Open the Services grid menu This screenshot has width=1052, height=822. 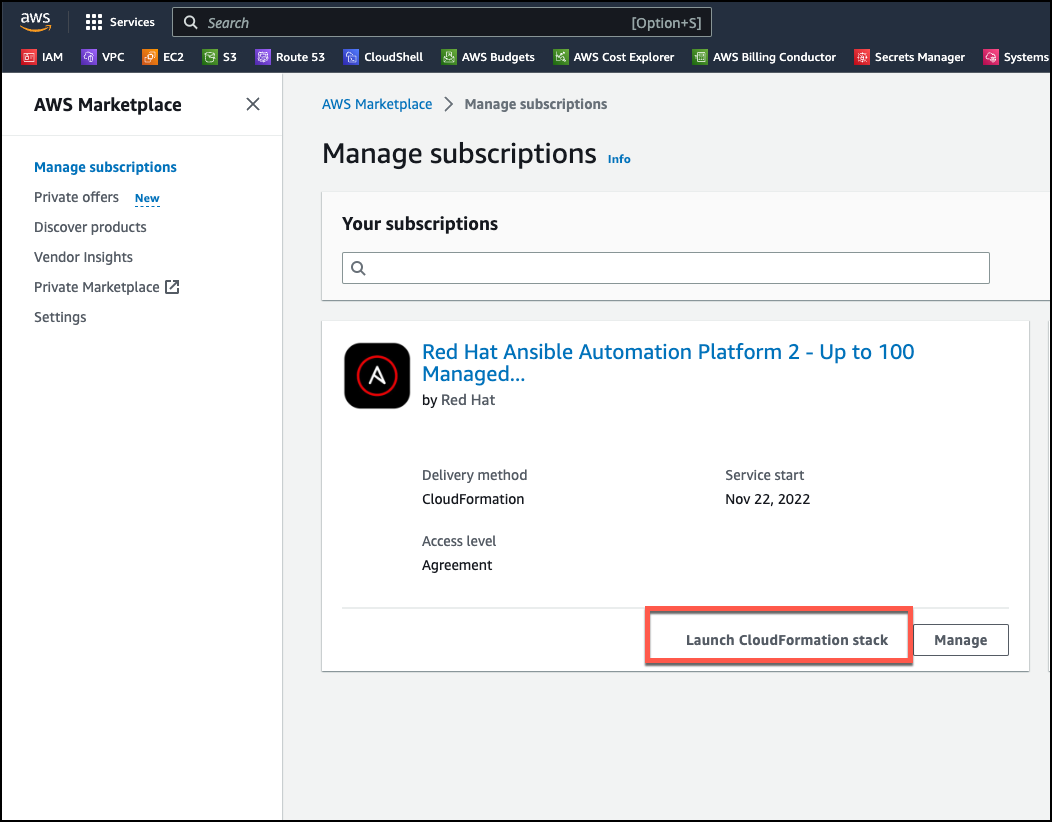pos(93,22)
